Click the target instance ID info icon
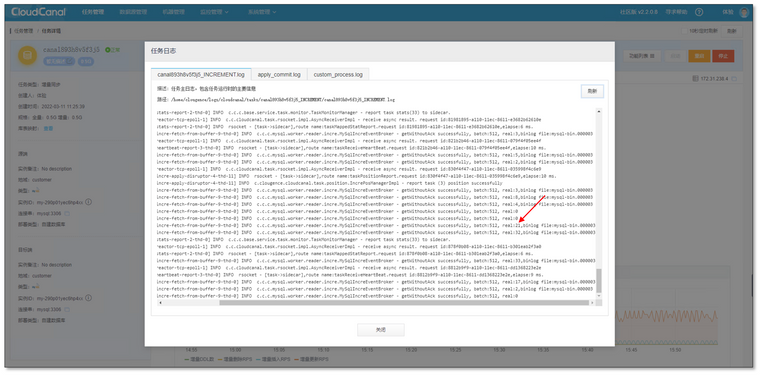760x376 pixels. (x=89, y=298)
